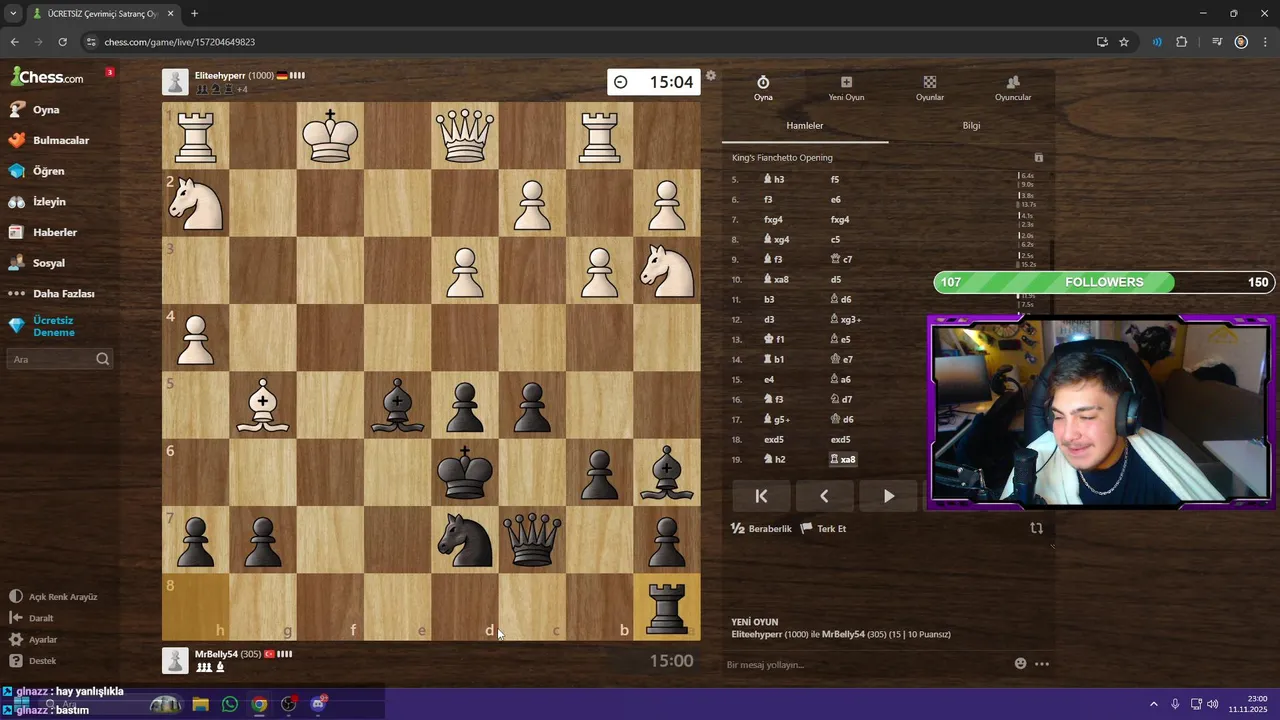The height and width of the screenshot is (720, 1280).
Task: Open board settings gear icon
Action: click(711, 76)
